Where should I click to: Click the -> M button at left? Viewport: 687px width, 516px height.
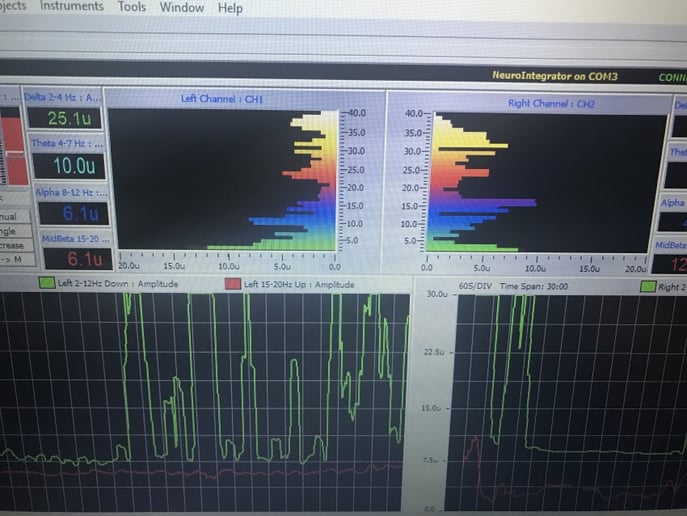point(17,260)
